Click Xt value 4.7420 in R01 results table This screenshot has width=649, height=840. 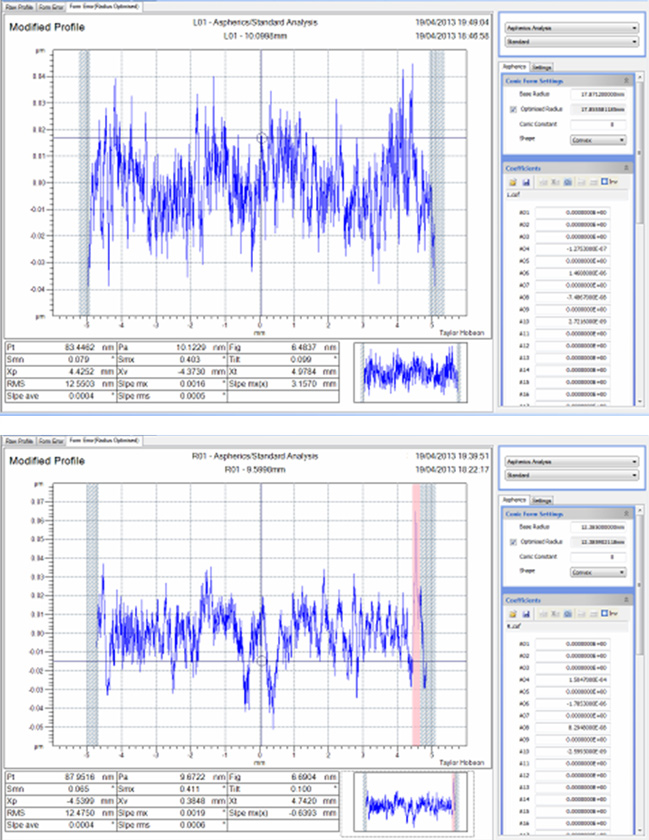(303, 801)
